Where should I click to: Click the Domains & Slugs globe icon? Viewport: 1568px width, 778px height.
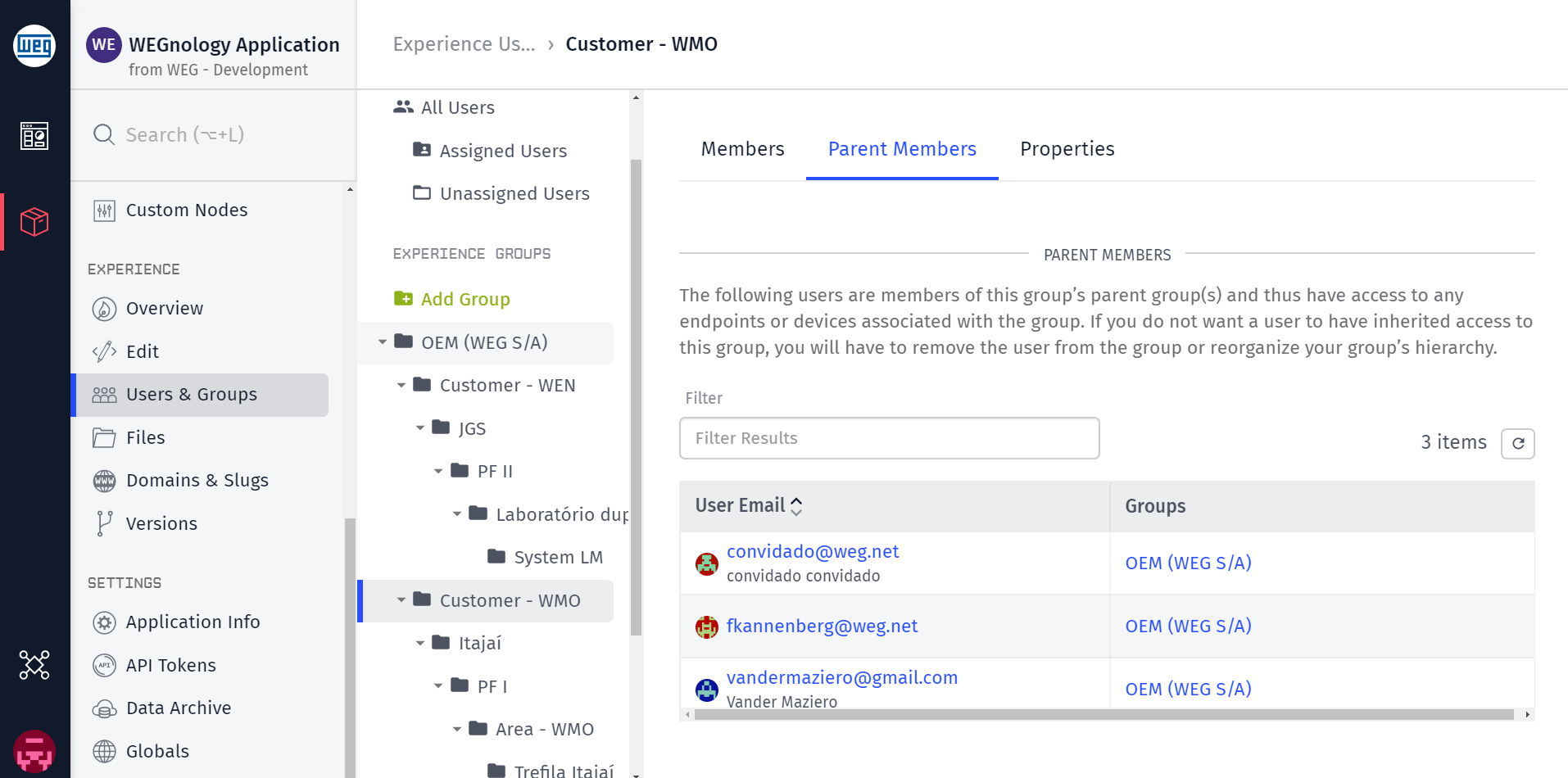pyautogui.click(x=104, y=481)
